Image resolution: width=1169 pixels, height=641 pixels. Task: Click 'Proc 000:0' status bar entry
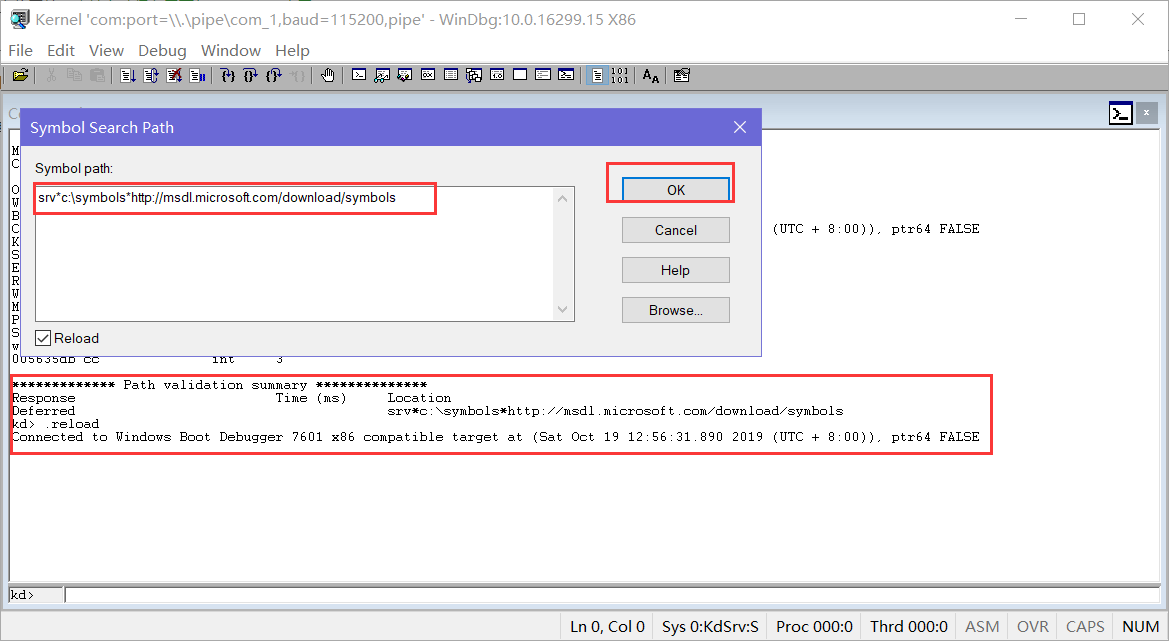[814, 627]
